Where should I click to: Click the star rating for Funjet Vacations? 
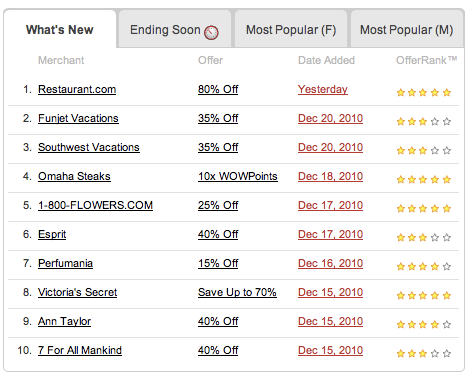pos(424,121)
